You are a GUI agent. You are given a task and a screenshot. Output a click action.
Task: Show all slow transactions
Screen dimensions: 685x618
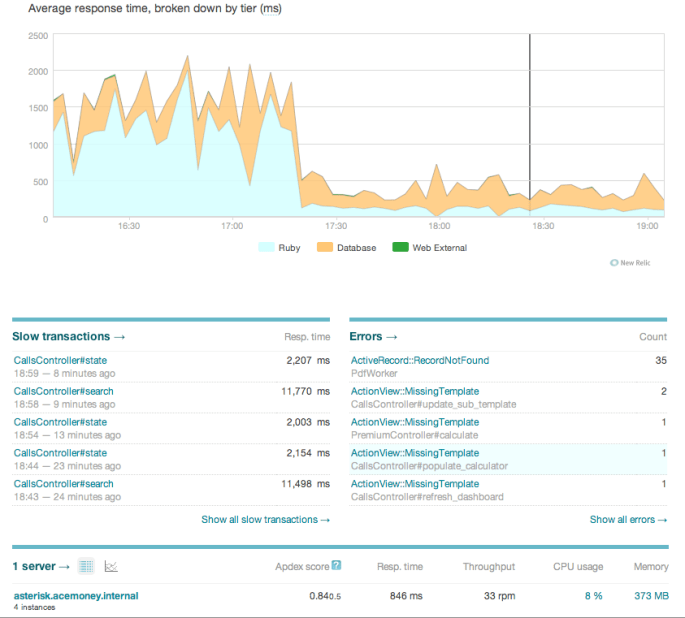coord(265,520)
